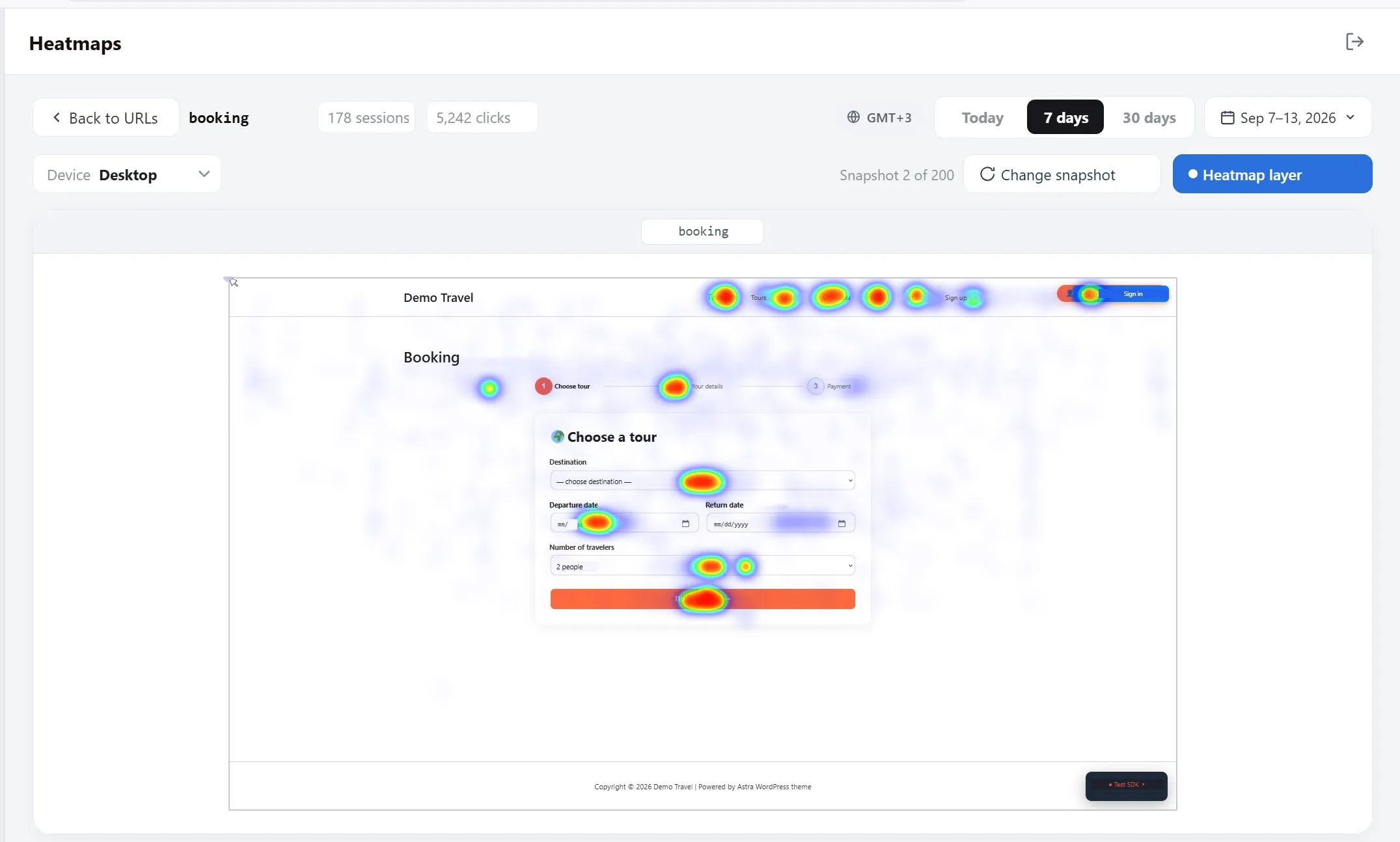Click the Tours link in navigation
Viewport: 1400px width, 842px height.
click(758, 298)
